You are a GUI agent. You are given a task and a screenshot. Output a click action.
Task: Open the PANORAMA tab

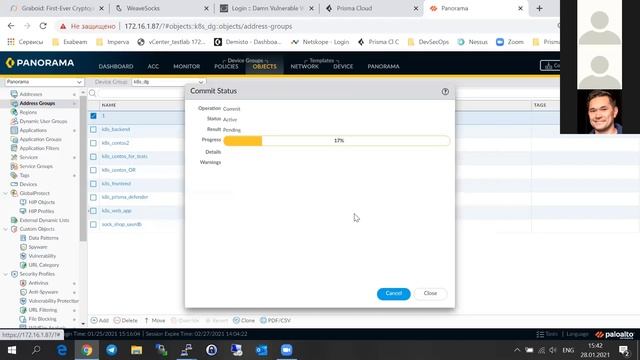point(383,66)
